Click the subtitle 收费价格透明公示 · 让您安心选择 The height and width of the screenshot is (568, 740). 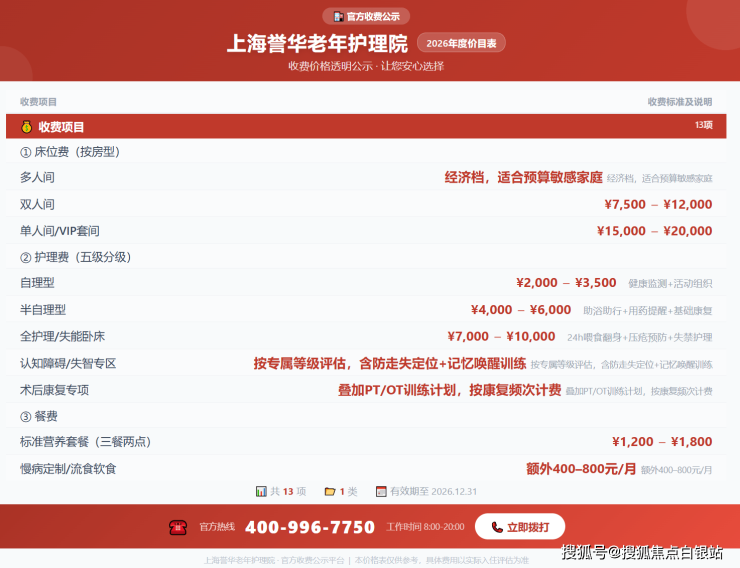(366, 66)
